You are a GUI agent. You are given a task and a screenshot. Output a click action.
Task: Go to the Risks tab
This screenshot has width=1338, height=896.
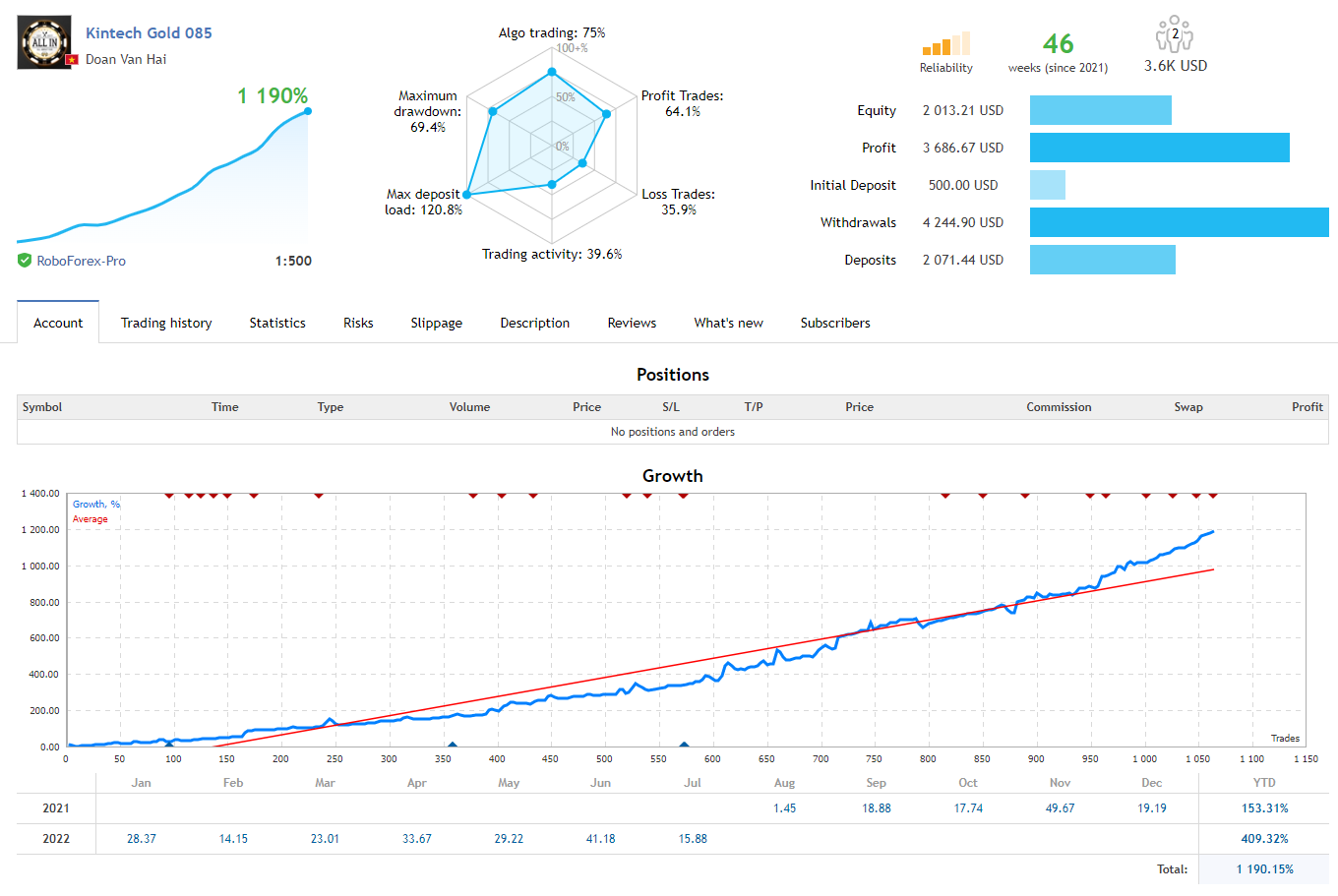(x=358, y=323)
